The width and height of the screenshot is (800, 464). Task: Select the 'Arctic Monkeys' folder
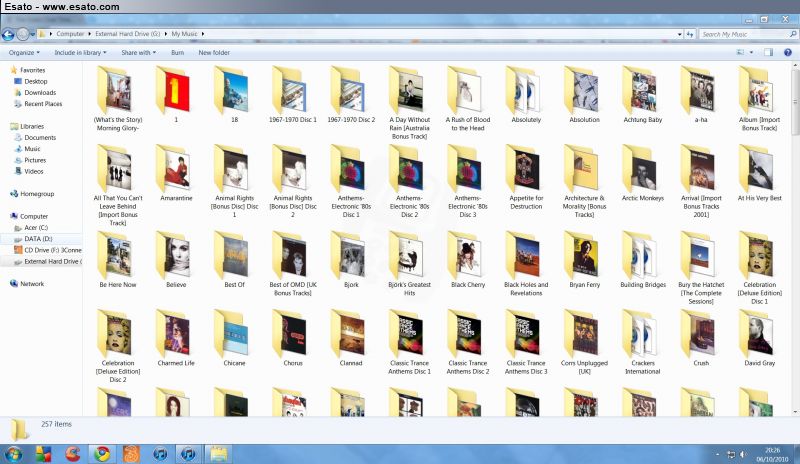pos(643,174)
